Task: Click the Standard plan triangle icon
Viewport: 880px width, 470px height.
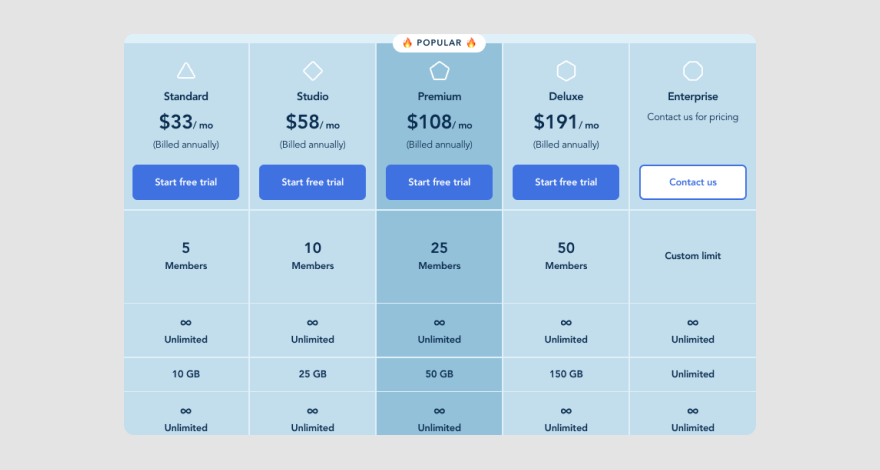Action: [x=186, y=71]
